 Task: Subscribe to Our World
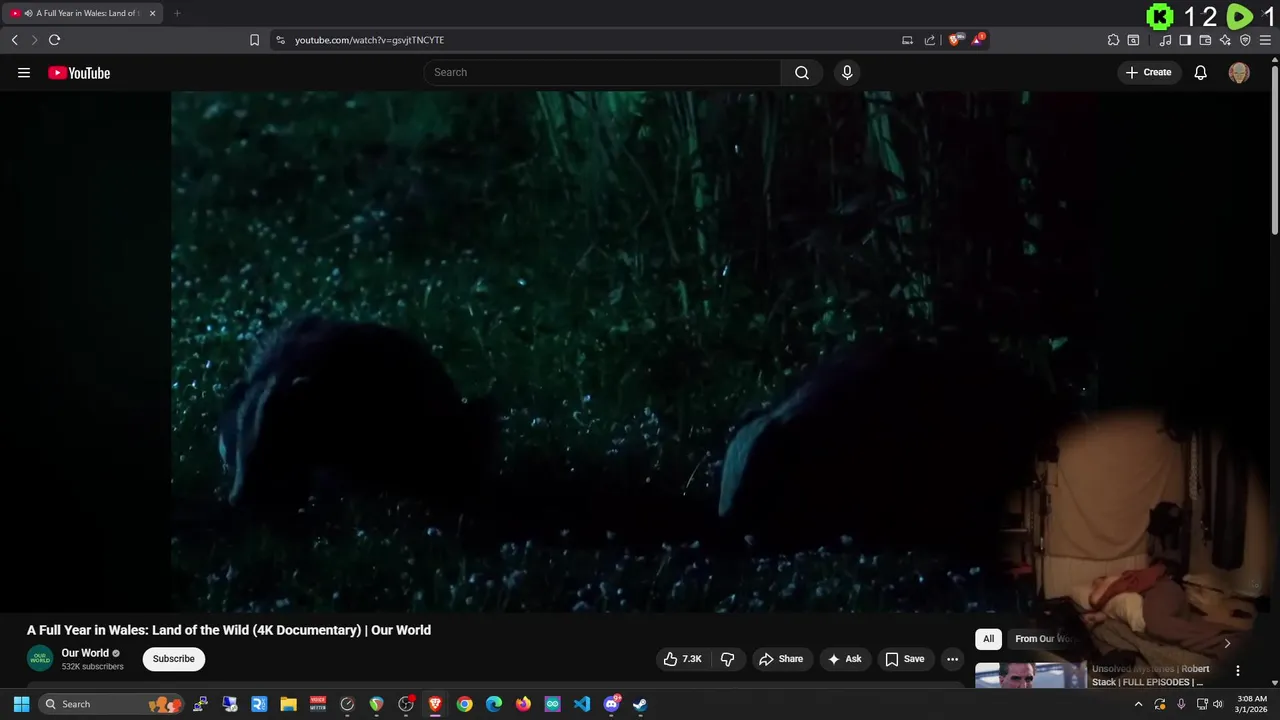[173, 659]
